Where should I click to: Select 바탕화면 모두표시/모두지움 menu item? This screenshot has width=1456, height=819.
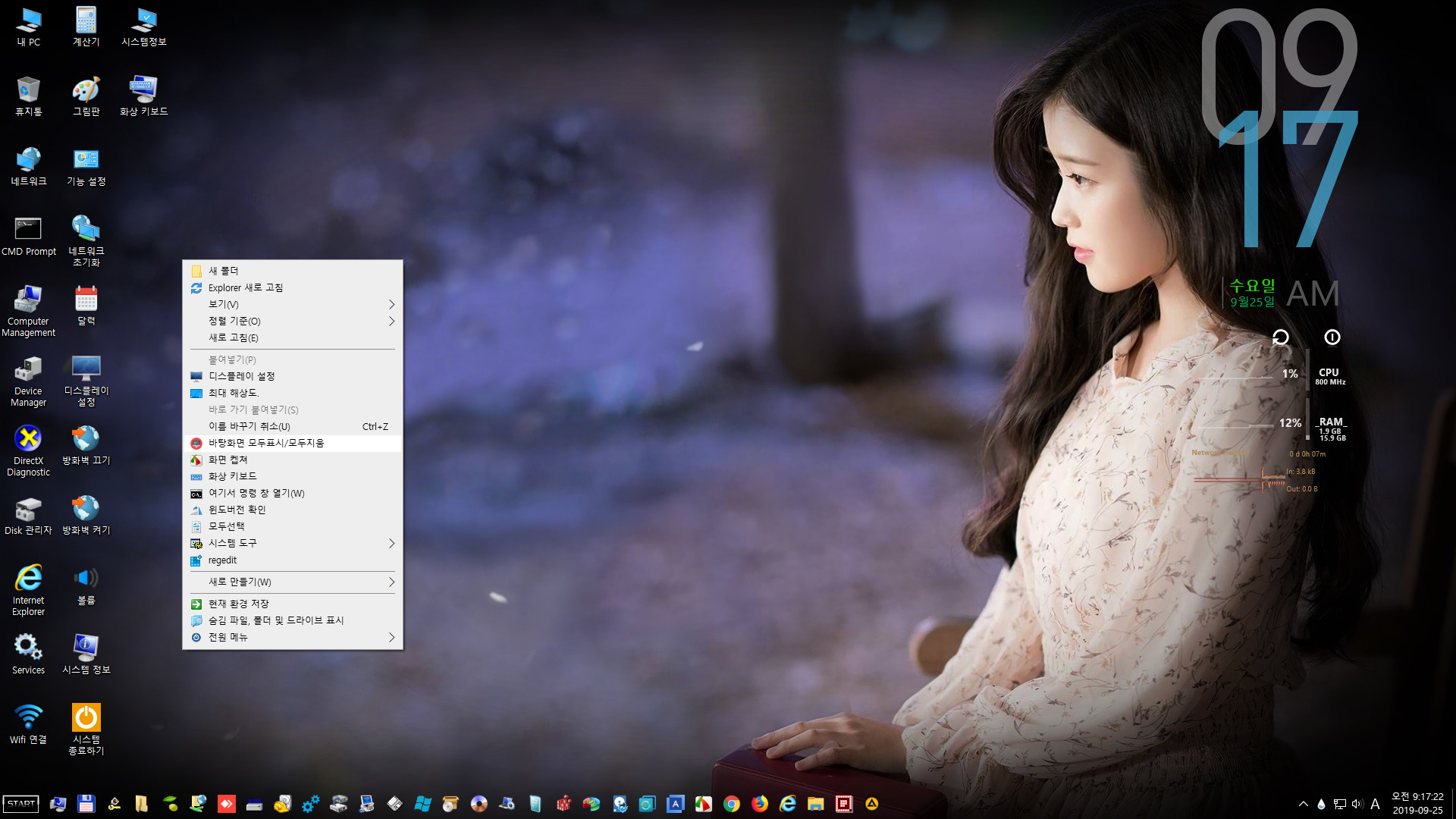point(293,443)
